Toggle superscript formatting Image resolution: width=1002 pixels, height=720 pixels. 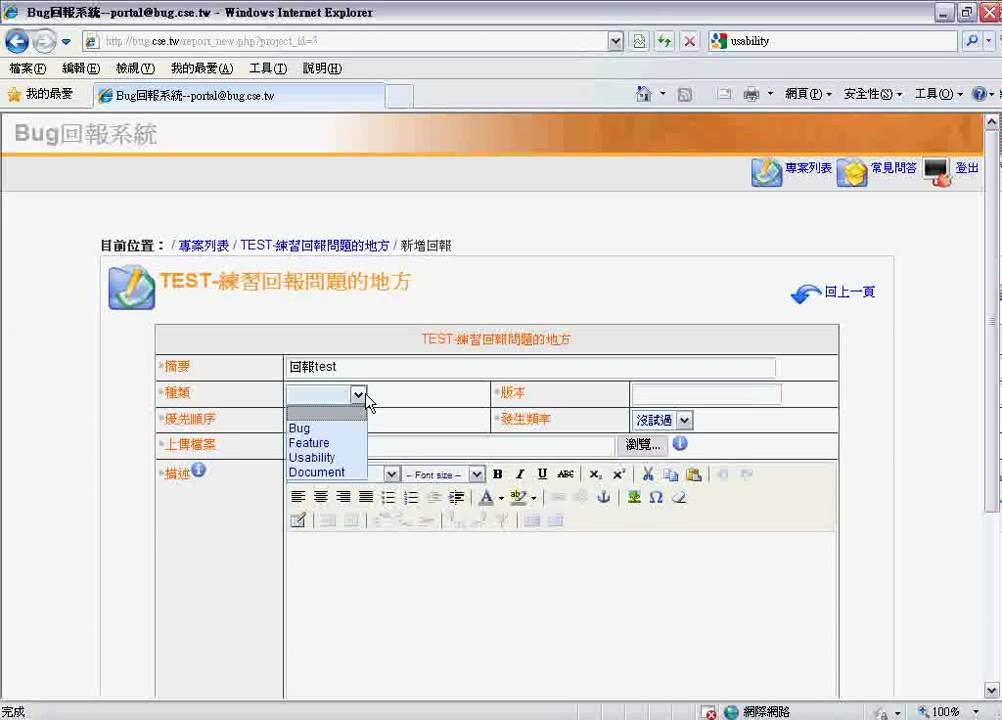[x=618, y=474]
